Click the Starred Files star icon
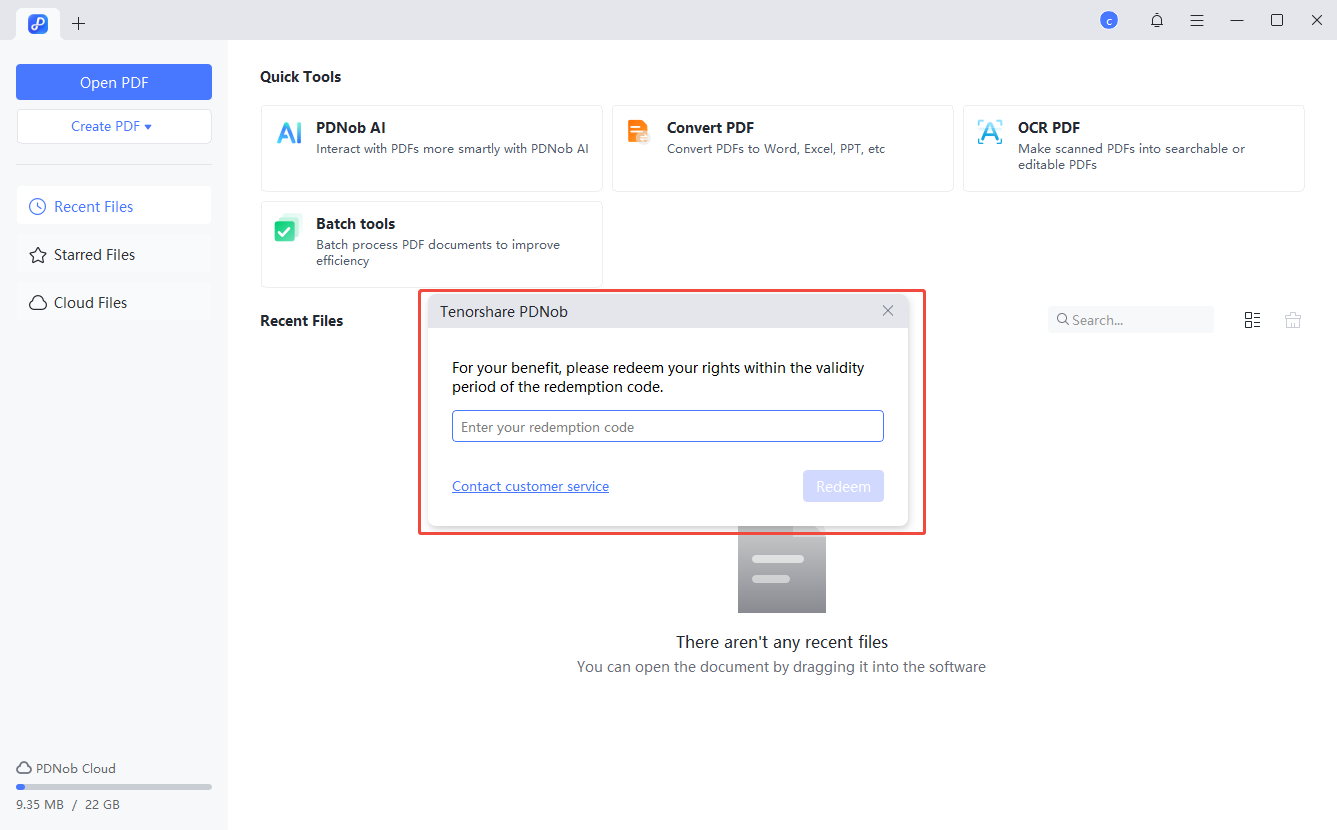 [38, 255]
